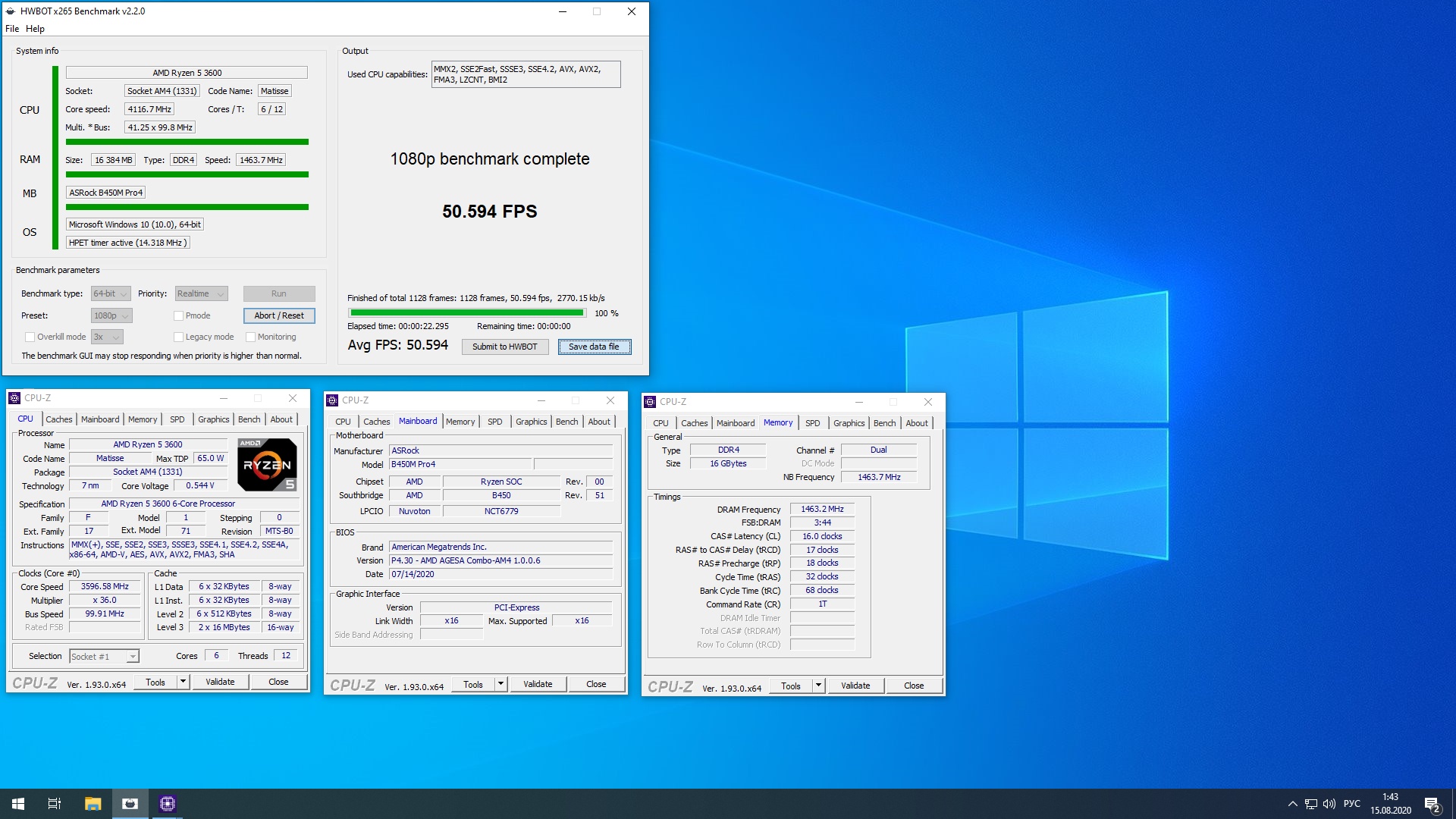Image resolution: width=1456 pixels, height=819 pixels.
Task: Click the benchmark progress bar
Action: pos(467,313)
